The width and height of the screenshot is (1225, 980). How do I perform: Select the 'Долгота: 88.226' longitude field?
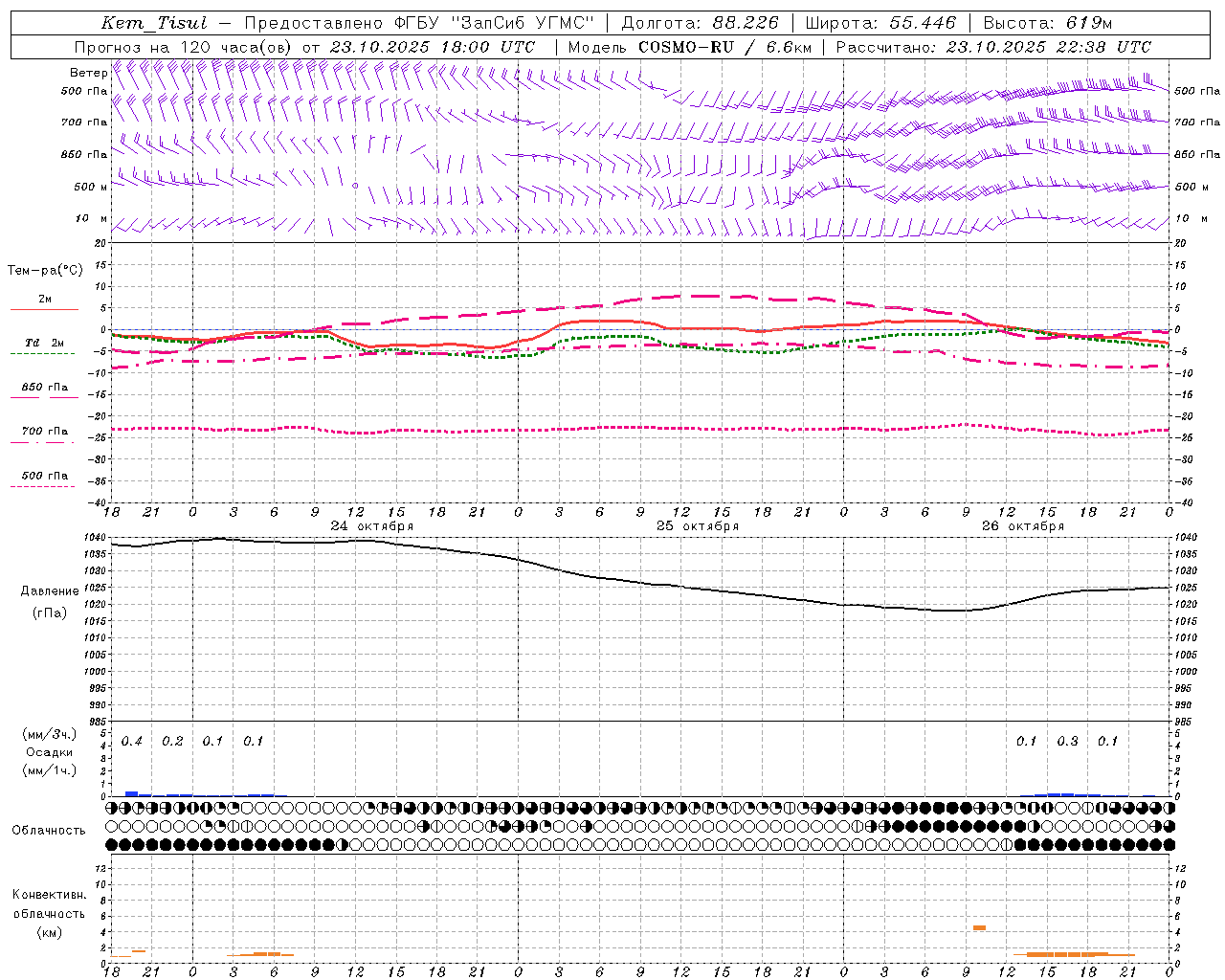(701, 23)
